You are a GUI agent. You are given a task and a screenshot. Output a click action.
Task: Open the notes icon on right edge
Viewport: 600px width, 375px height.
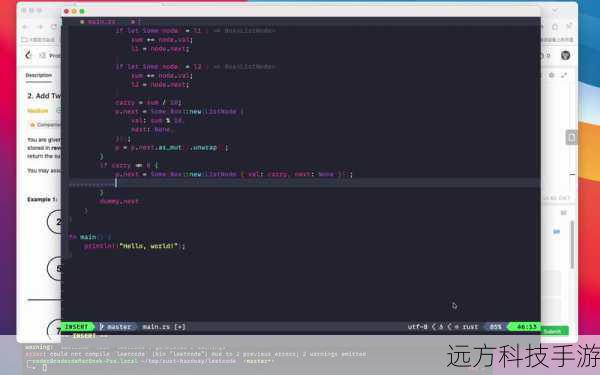click(571, 137)
